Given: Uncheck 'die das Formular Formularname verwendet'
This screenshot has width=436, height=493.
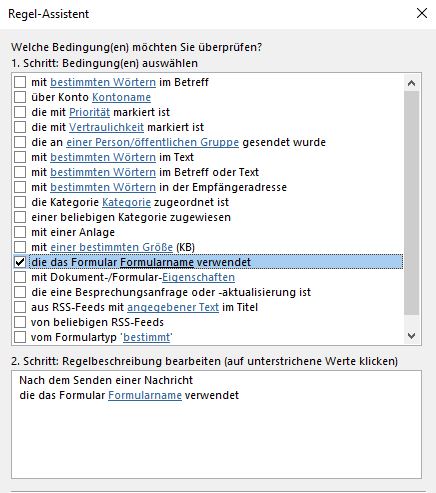Looking at the screenshot, I should point(20,262).
